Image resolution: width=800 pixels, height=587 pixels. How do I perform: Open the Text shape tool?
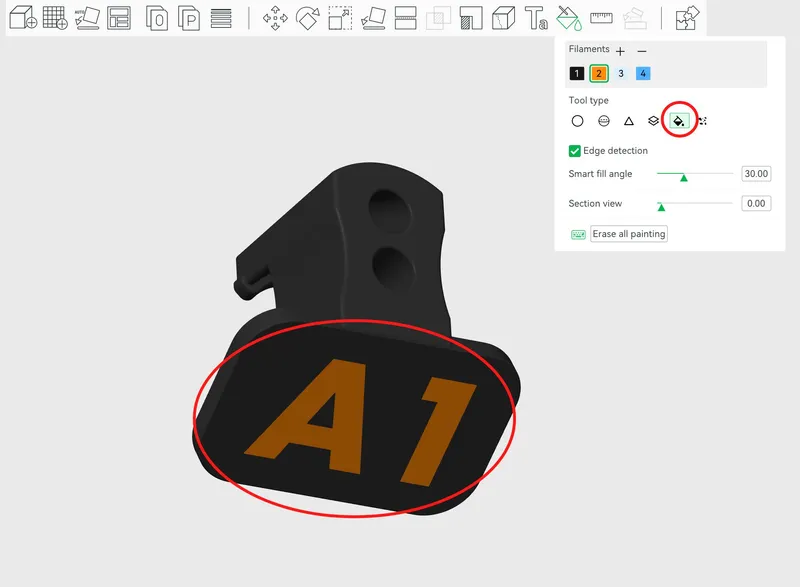pyautogui.click(x=536, y=18)
